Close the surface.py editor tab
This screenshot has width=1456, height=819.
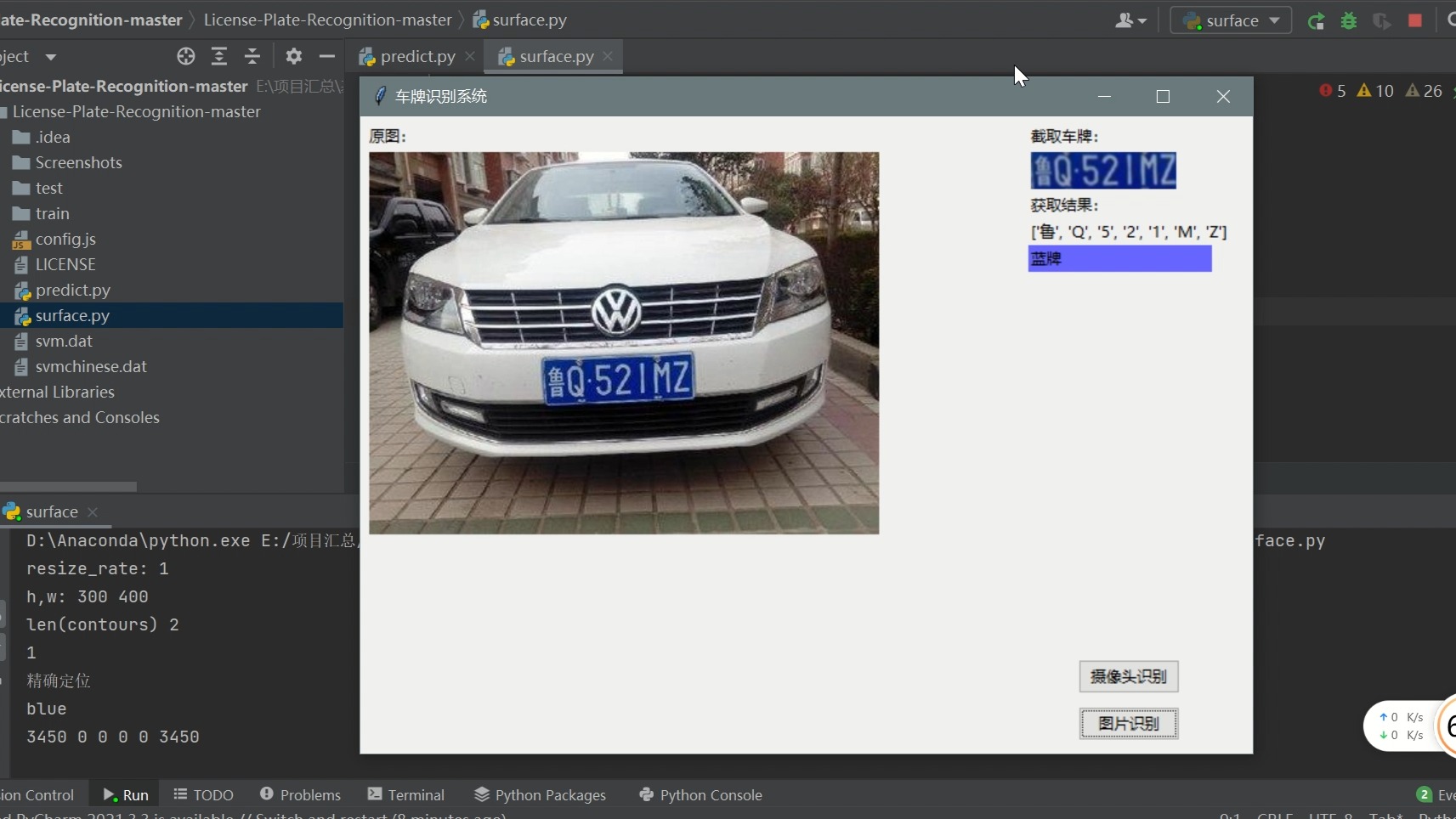coord(607,56)
